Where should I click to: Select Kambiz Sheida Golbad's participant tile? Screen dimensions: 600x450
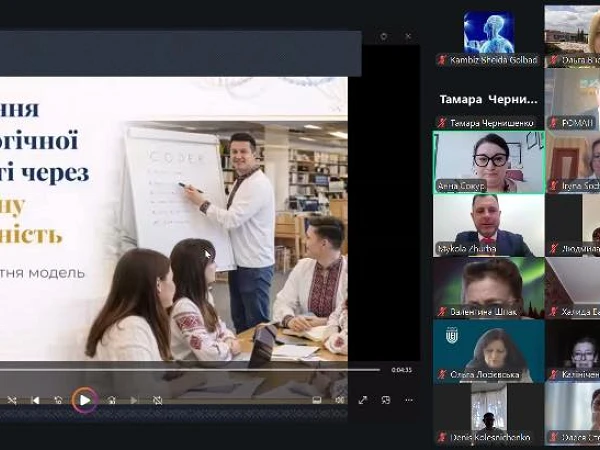tap(488, 34)
